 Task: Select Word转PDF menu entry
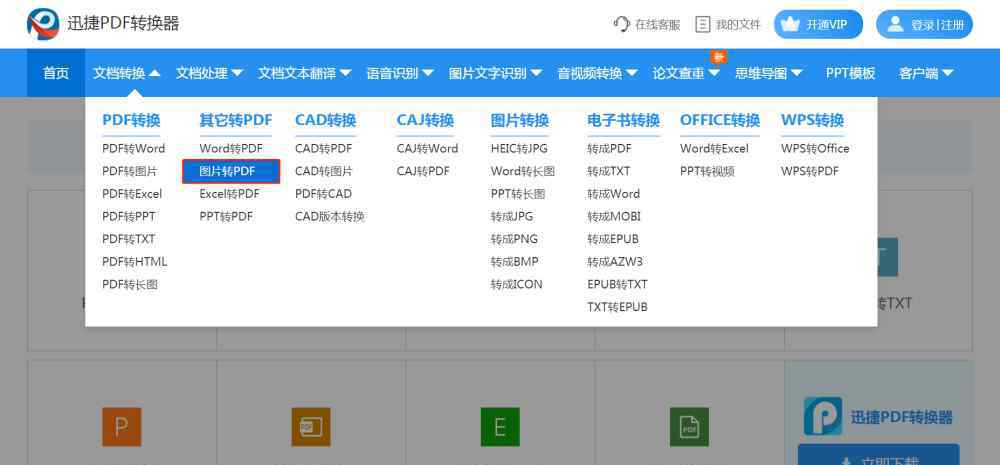231,149
